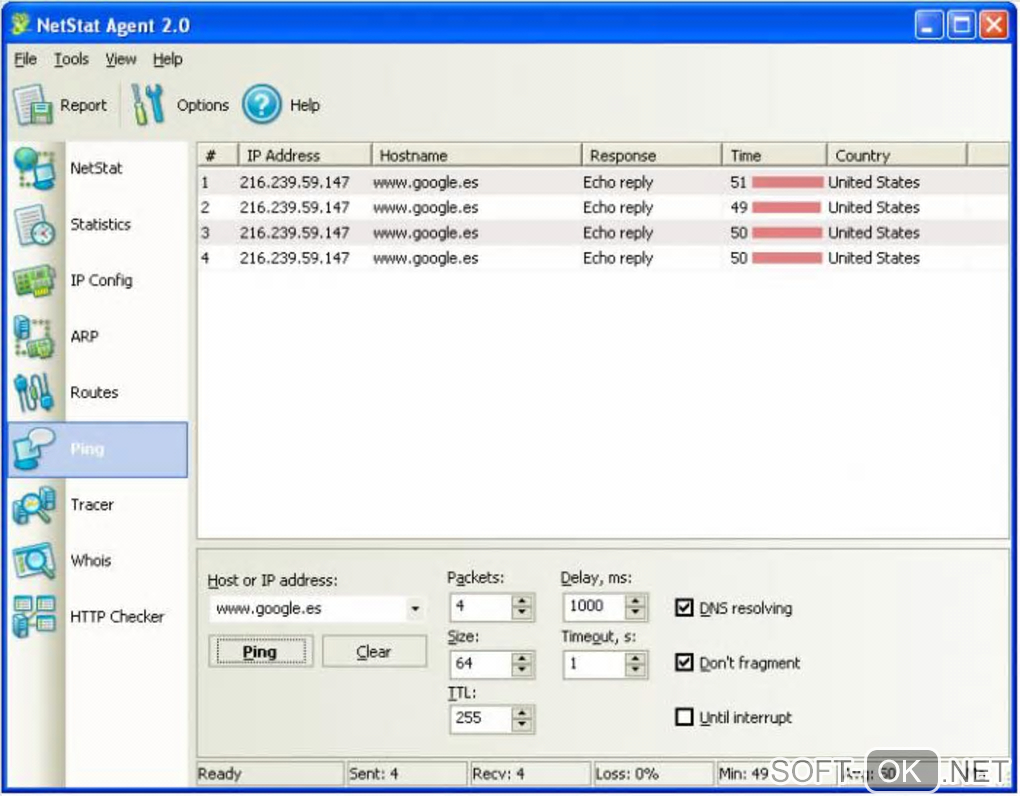Click the Clear button
This screenshot has height=796, width=1020.
[374, 652]
